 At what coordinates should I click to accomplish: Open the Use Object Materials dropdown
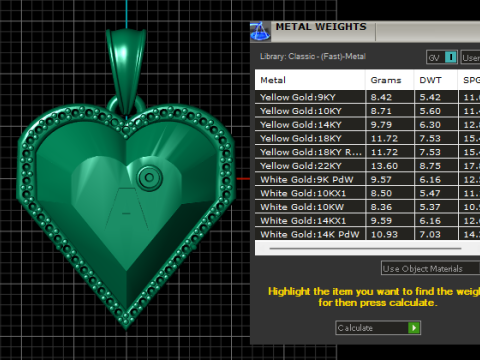coord(430,268)
